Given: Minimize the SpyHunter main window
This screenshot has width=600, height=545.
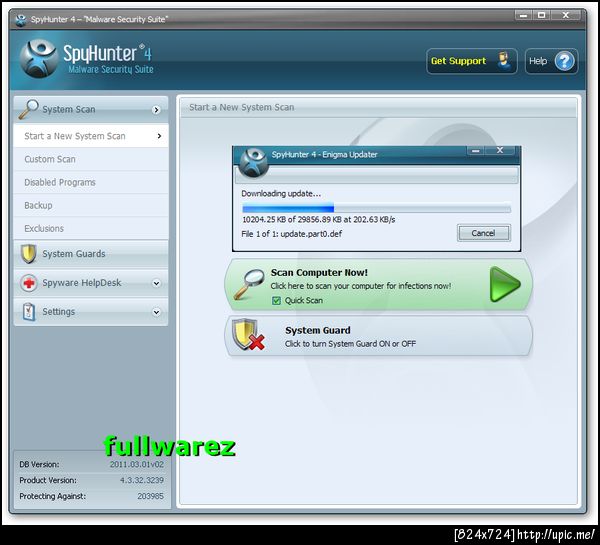Looking at the screenshot, I should [523, 15].
